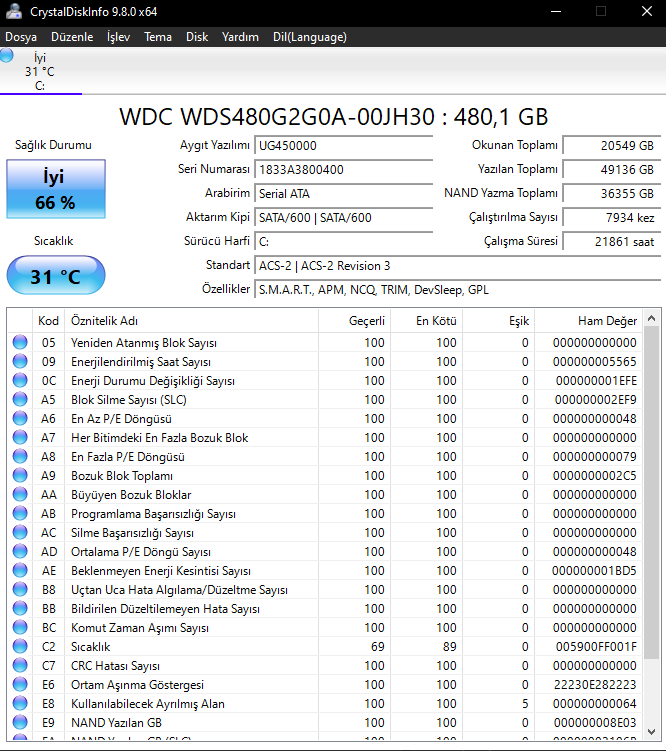Select the row Ortam Aşınma Göstergesi
The width and height of the screenshot is (666, 751).
pos(325,684)
